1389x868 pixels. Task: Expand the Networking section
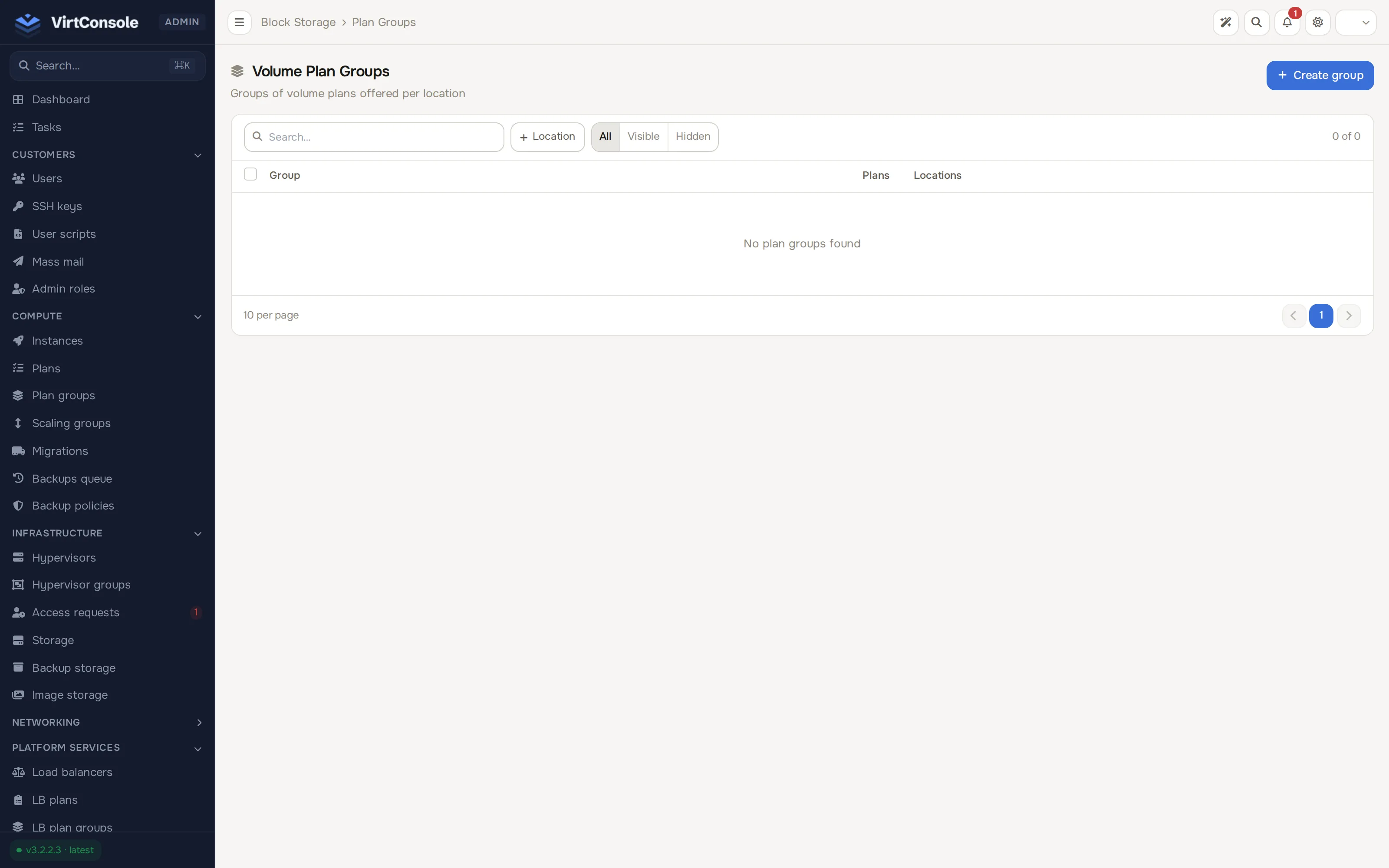click(x=107, y=722)
